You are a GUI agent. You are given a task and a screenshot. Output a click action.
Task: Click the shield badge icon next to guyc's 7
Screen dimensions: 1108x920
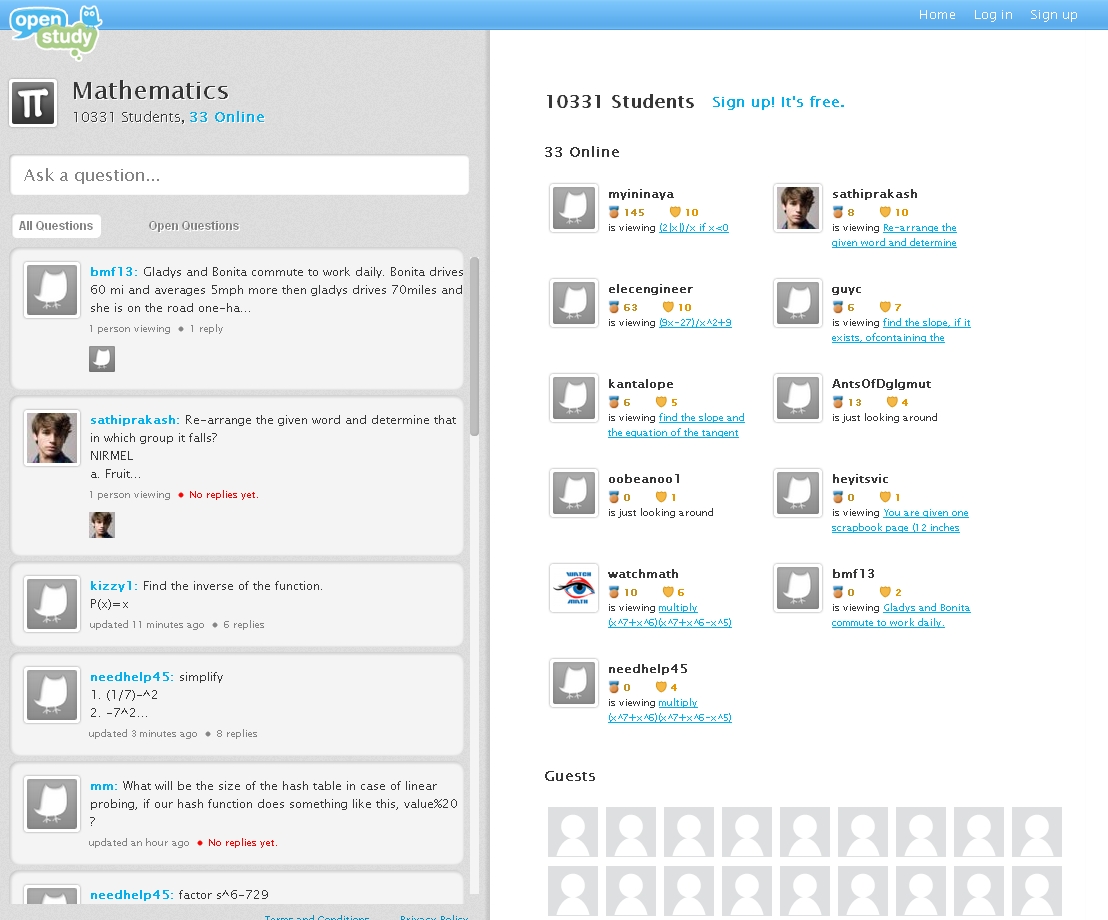tap(884, 307)
